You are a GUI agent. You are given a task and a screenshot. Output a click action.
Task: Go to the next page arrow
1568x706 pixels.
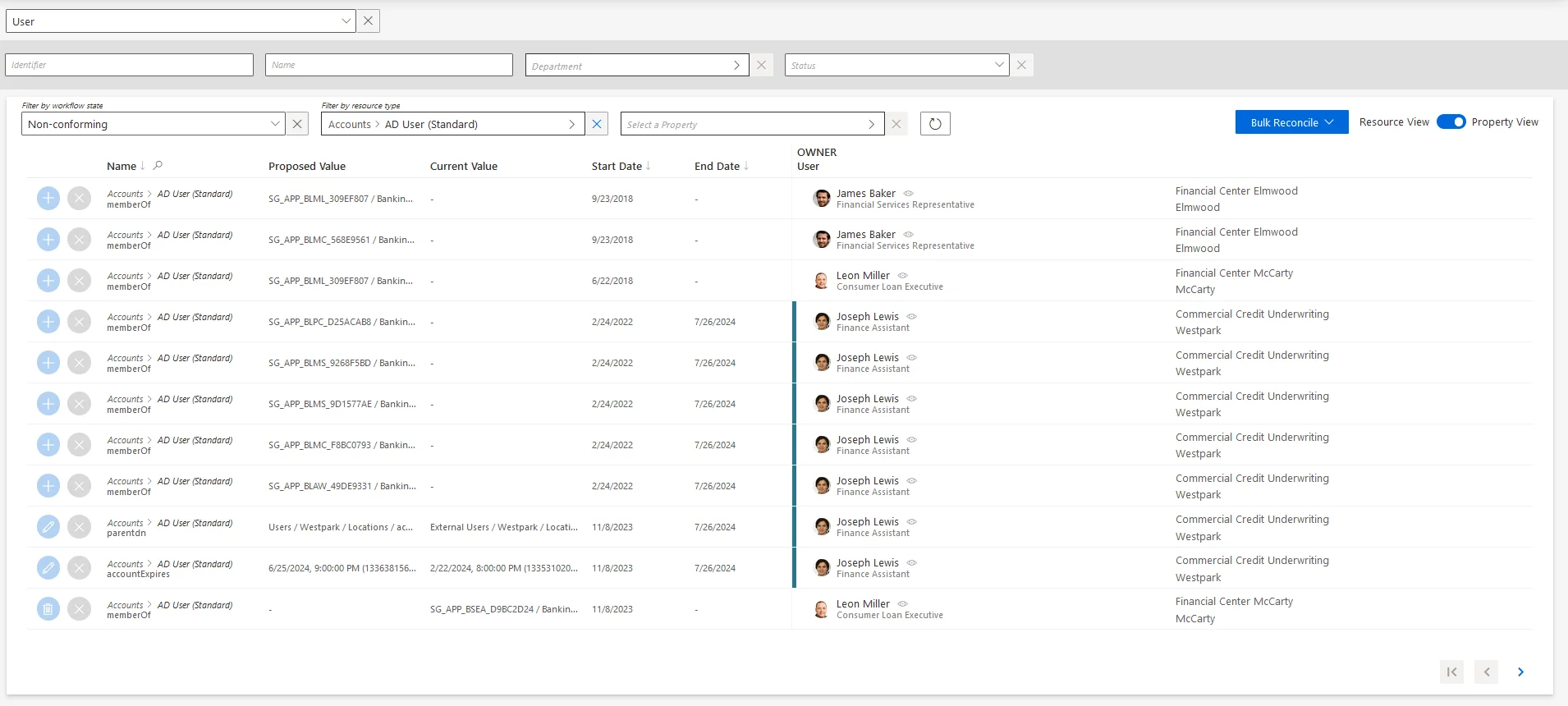coord(1520,672)
